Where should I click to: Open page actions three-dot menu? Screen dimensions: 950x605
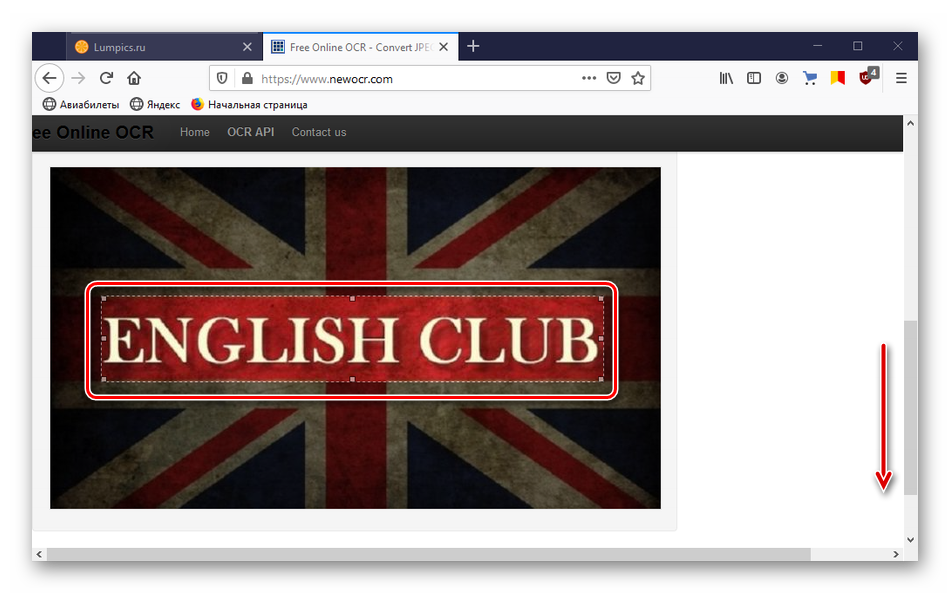589,78
